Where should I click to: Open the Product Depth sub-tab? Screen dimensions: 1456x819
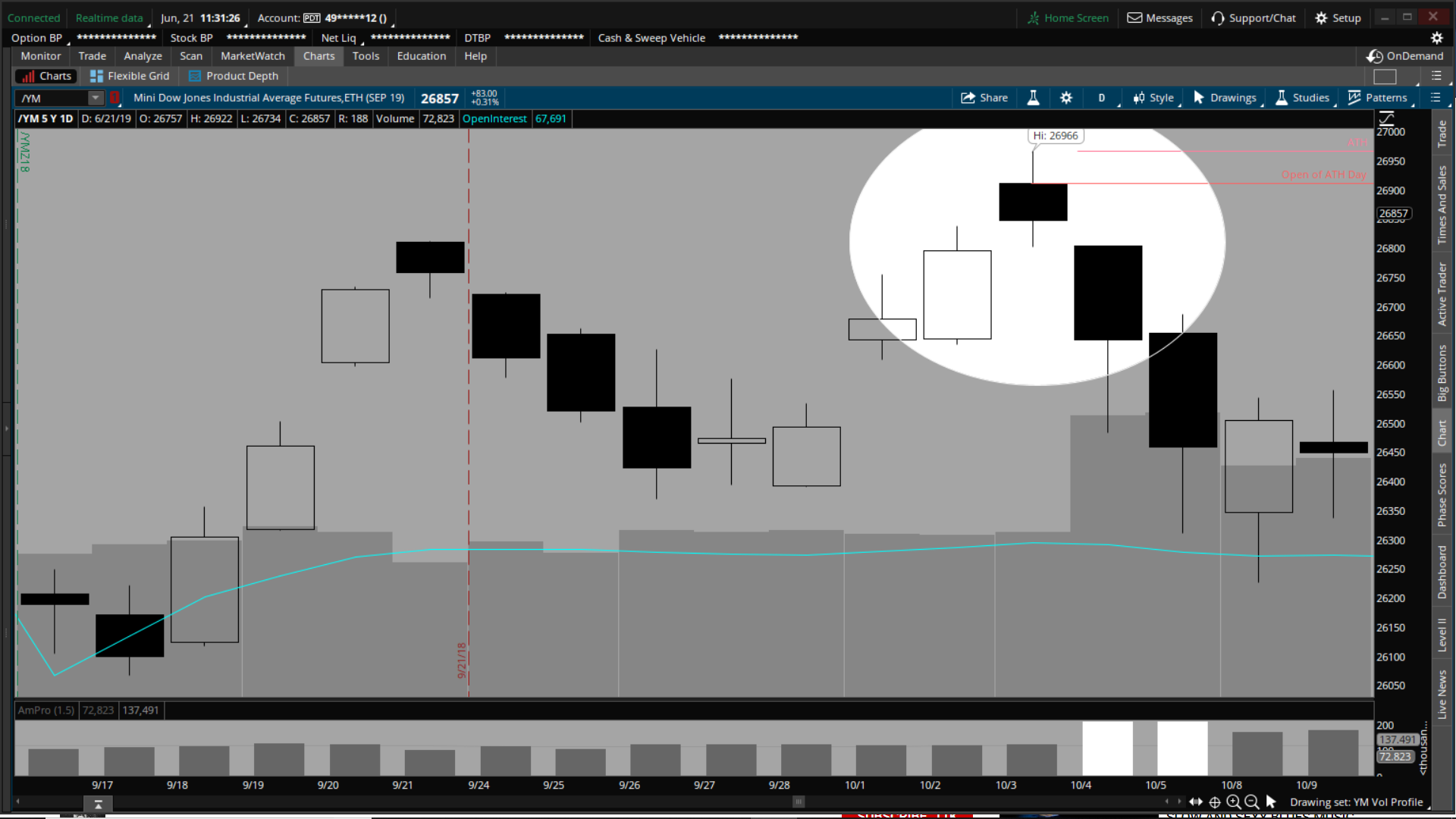click(234, 76)
